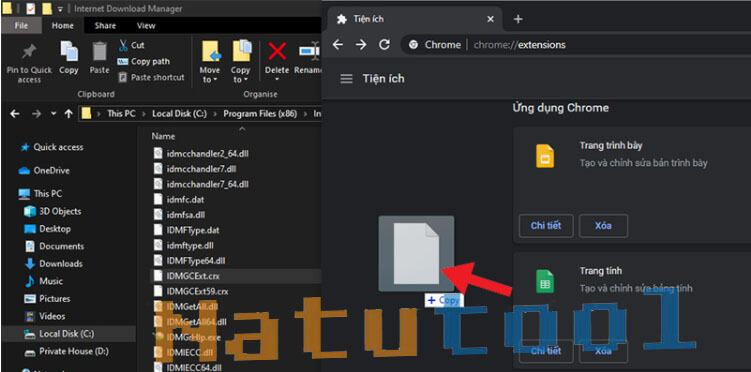The image size is (751, 372).
Task: Switch to the Share ribbon tab
Action: [x=105, y=26]
